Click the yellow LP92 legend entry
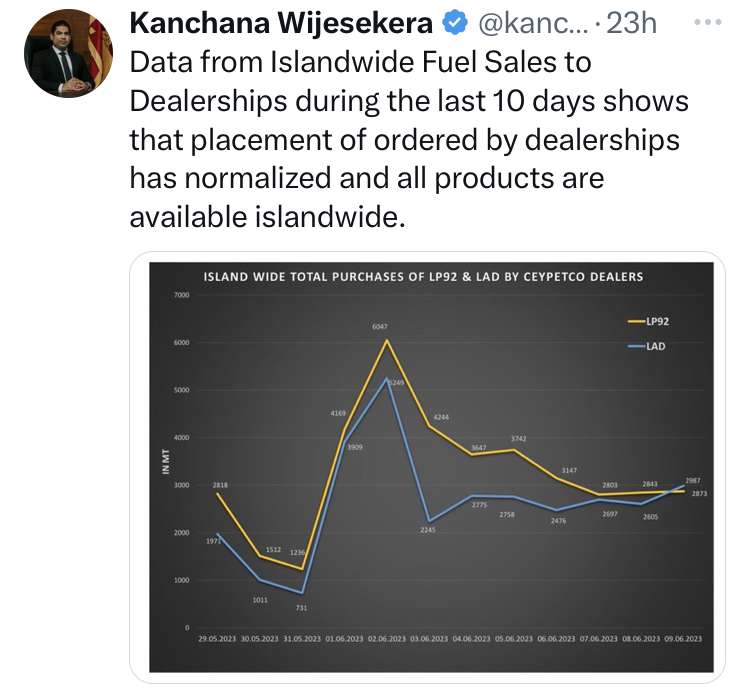The height and width of the screenshot is (691, 750). coord(649,321)
